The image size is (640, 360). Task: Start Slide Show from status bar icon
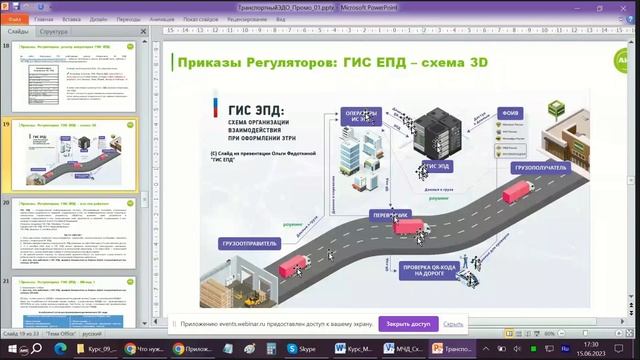[537, 333]
